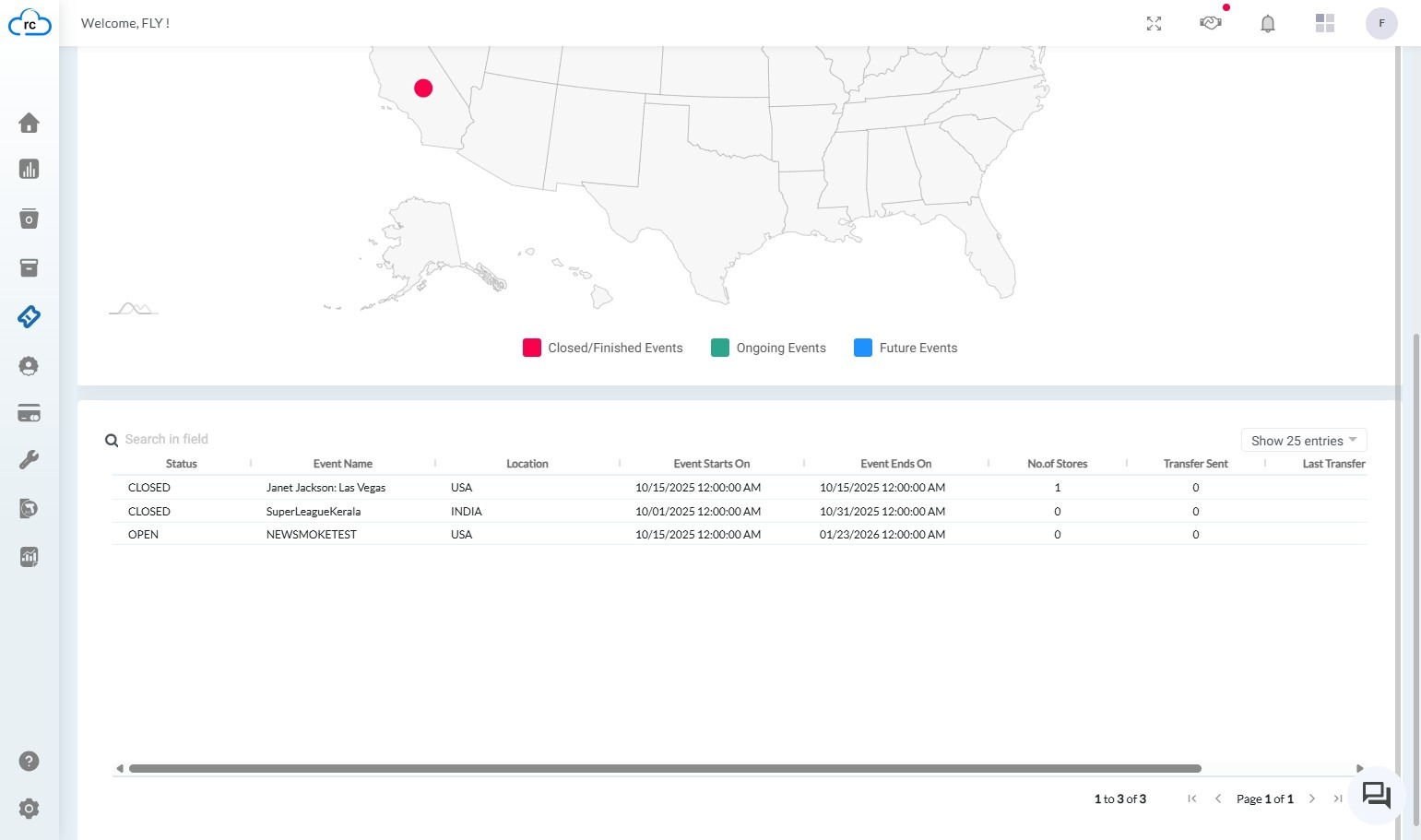Screen dimensions: 1421x840
Task: Click CLOSED status in Janet Jackson row
Action: tap(149, 488)
